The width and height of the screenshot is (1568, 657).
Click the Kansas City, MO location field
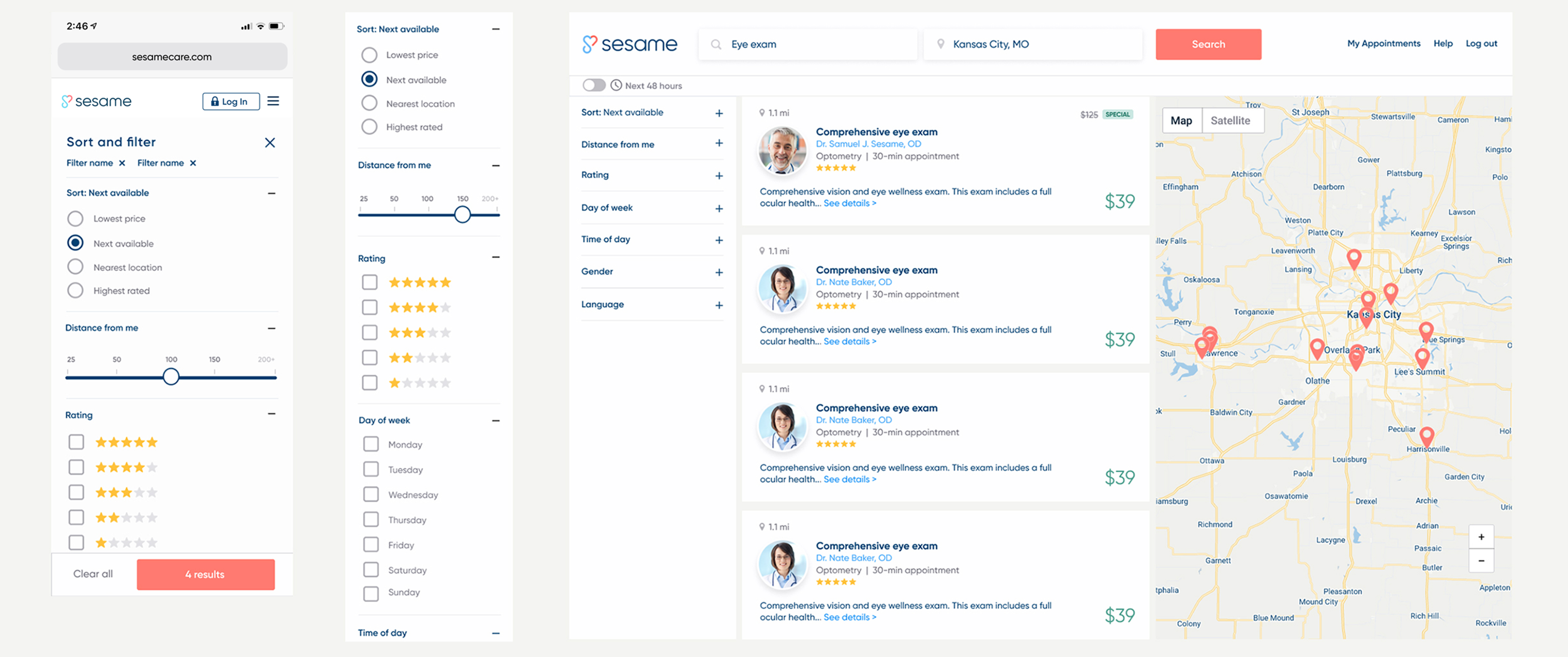point(1032,44)
